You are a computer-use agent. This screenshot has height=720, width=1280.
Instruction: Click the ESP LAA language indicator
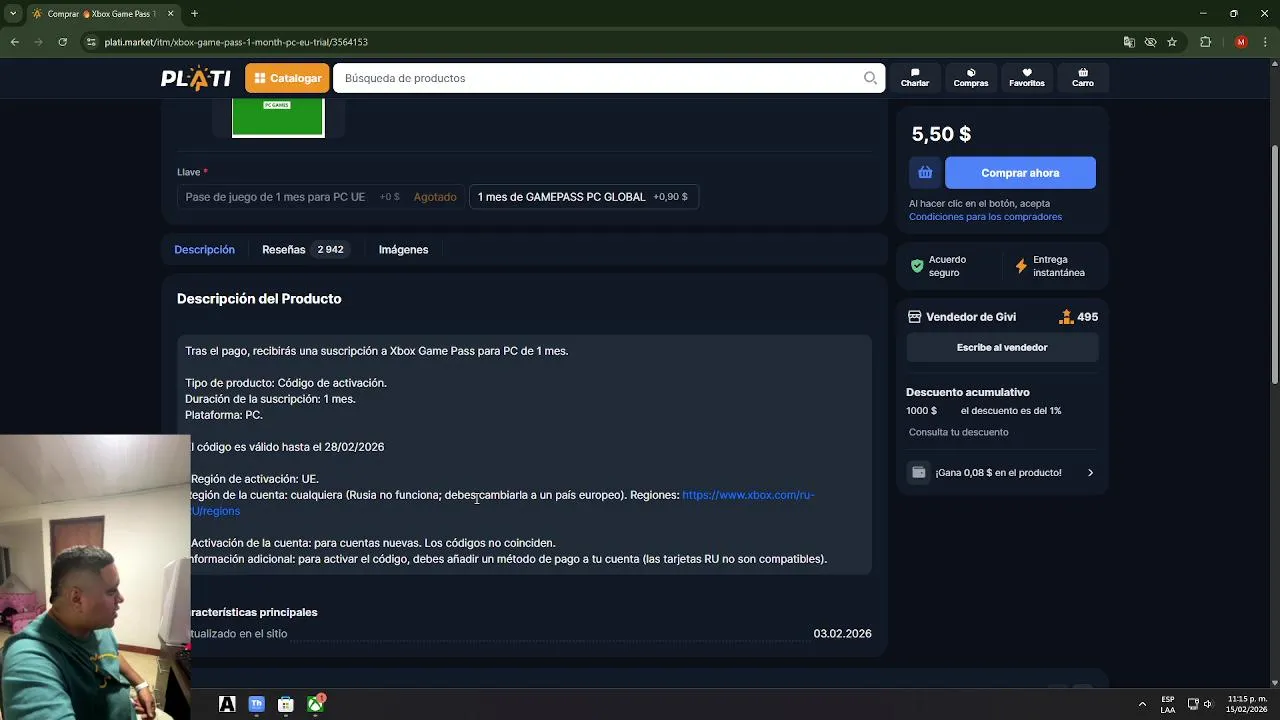pos(1168,704)
